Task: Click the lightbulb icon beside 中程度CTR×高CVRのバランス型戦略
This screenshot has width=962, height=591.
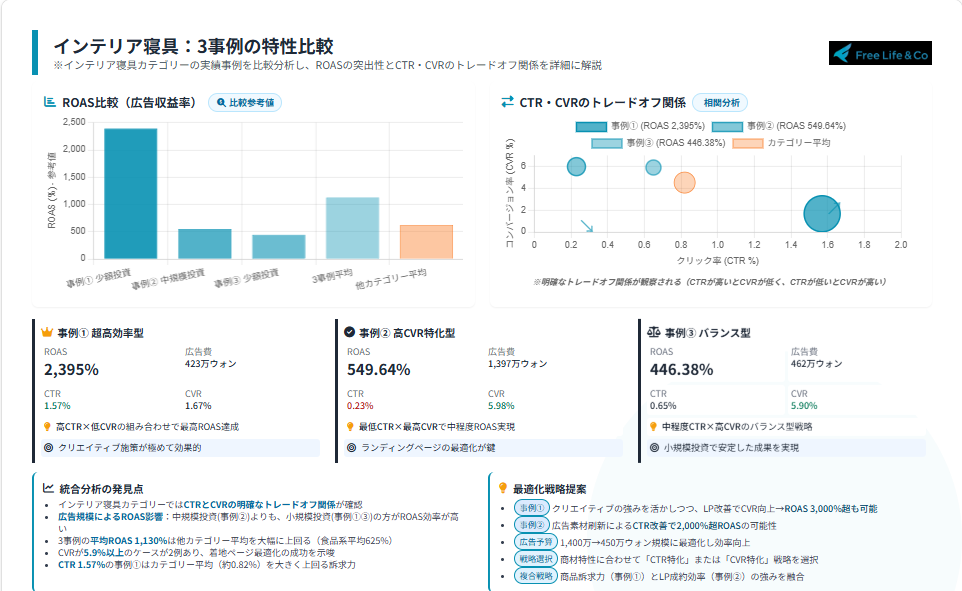Action: pos(654,426)
